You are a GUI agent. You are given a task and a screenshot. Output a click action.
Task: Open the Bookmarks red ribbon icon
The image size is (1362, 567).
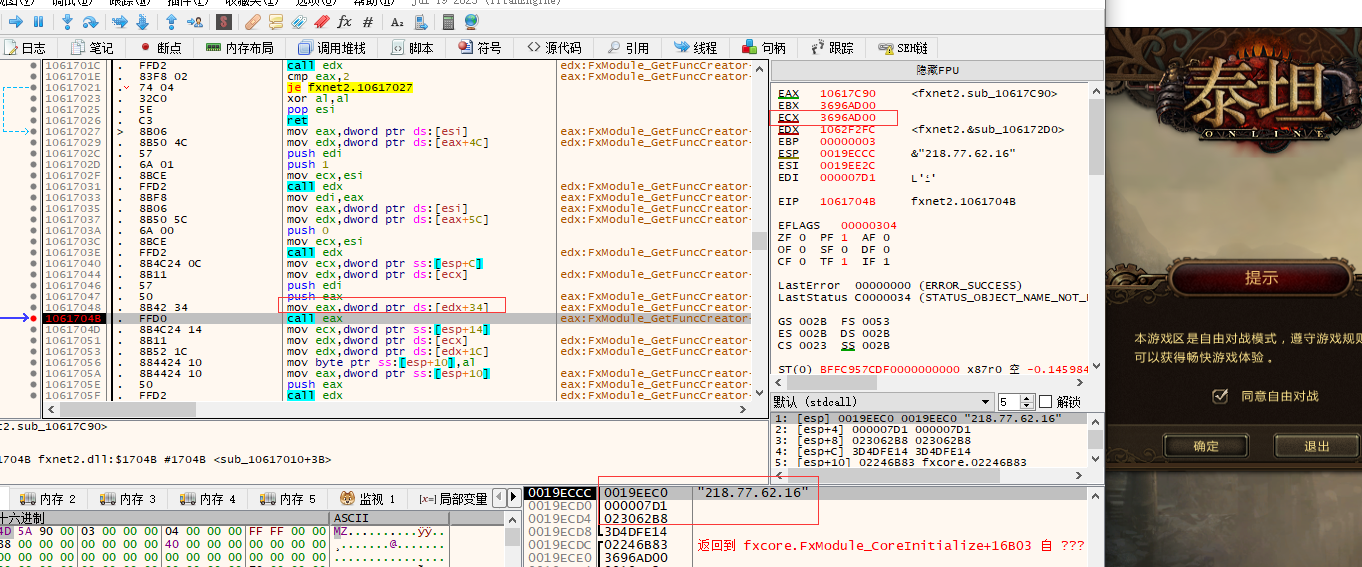pos(322,21)
